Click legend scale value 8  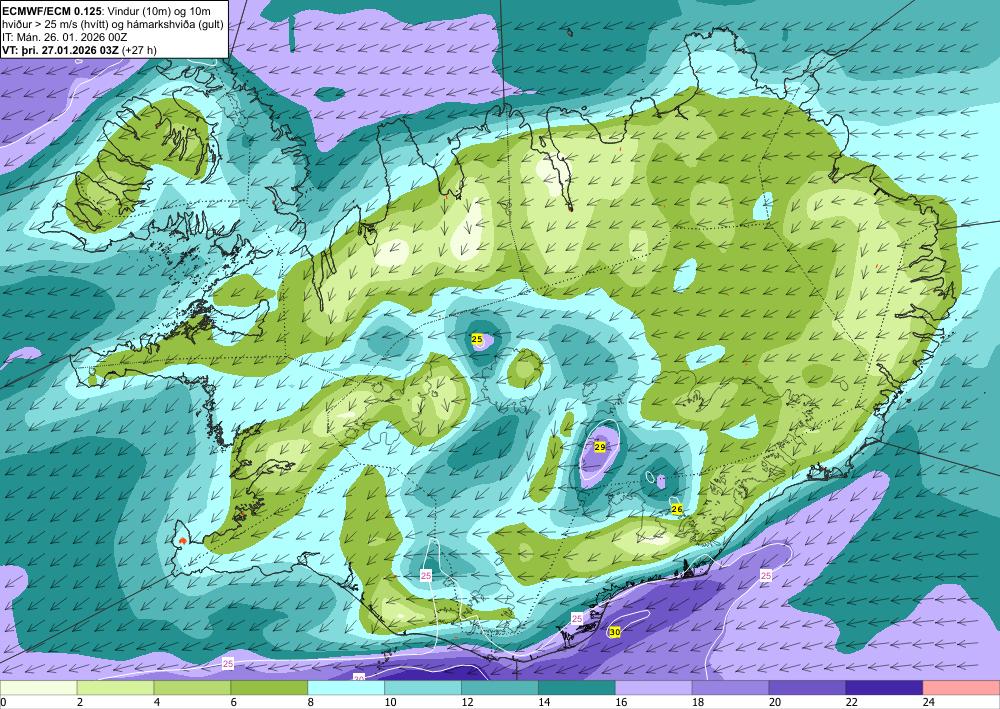coord(311,702)
